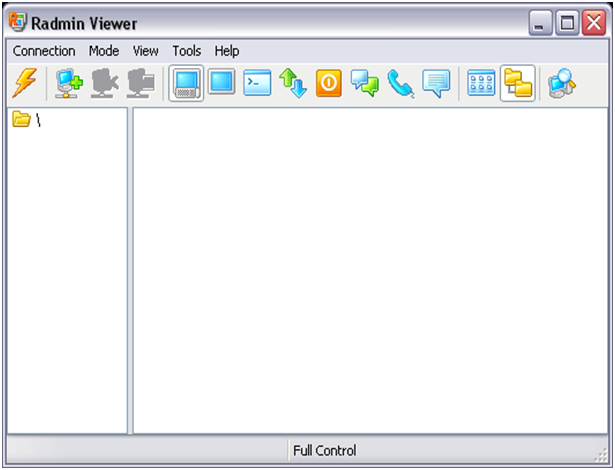Viewport: 615px width, 470px height.
Task: Select Full Control mode toolbar icon
Action: pos(186,83)
